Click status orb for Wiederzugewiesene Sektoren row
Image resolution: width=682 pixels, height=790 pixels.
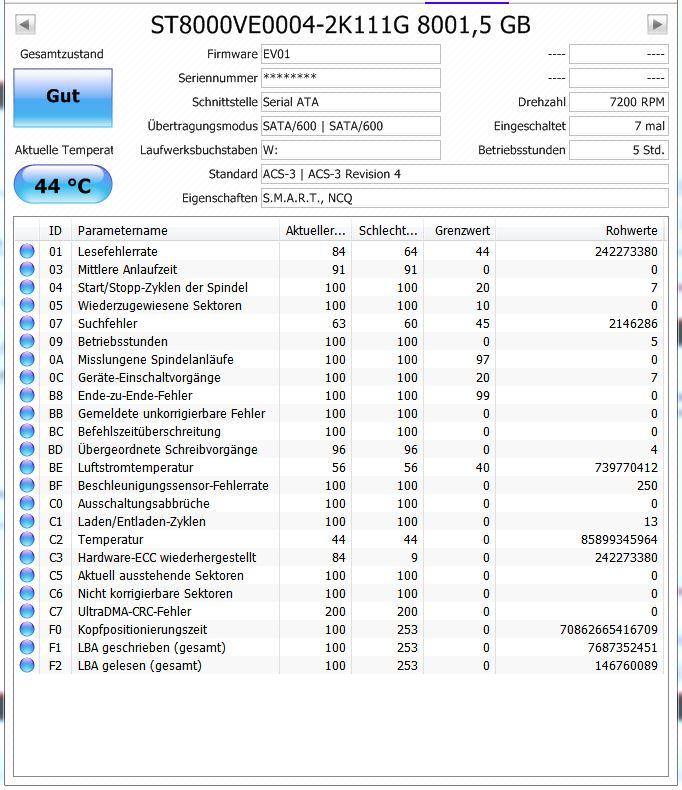point(27,305)
